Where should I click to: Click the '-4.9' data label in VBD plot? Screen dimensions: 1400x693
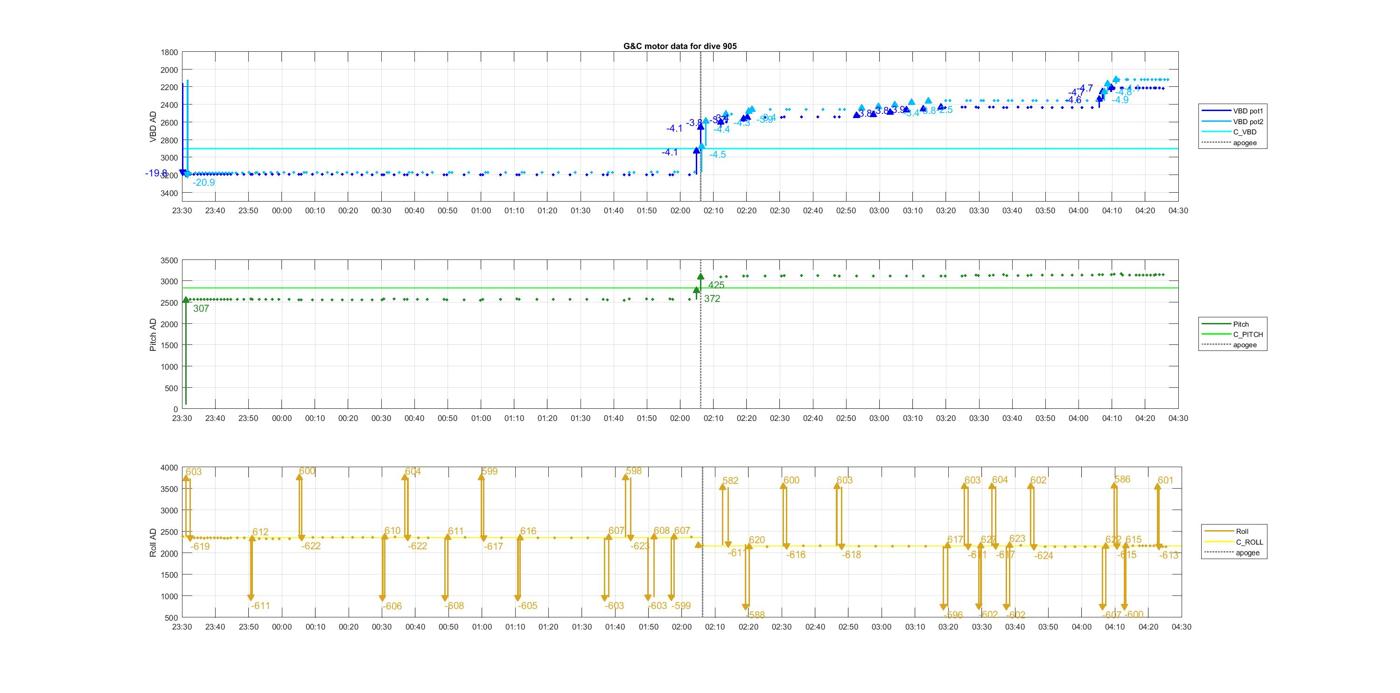point(1121,100)
